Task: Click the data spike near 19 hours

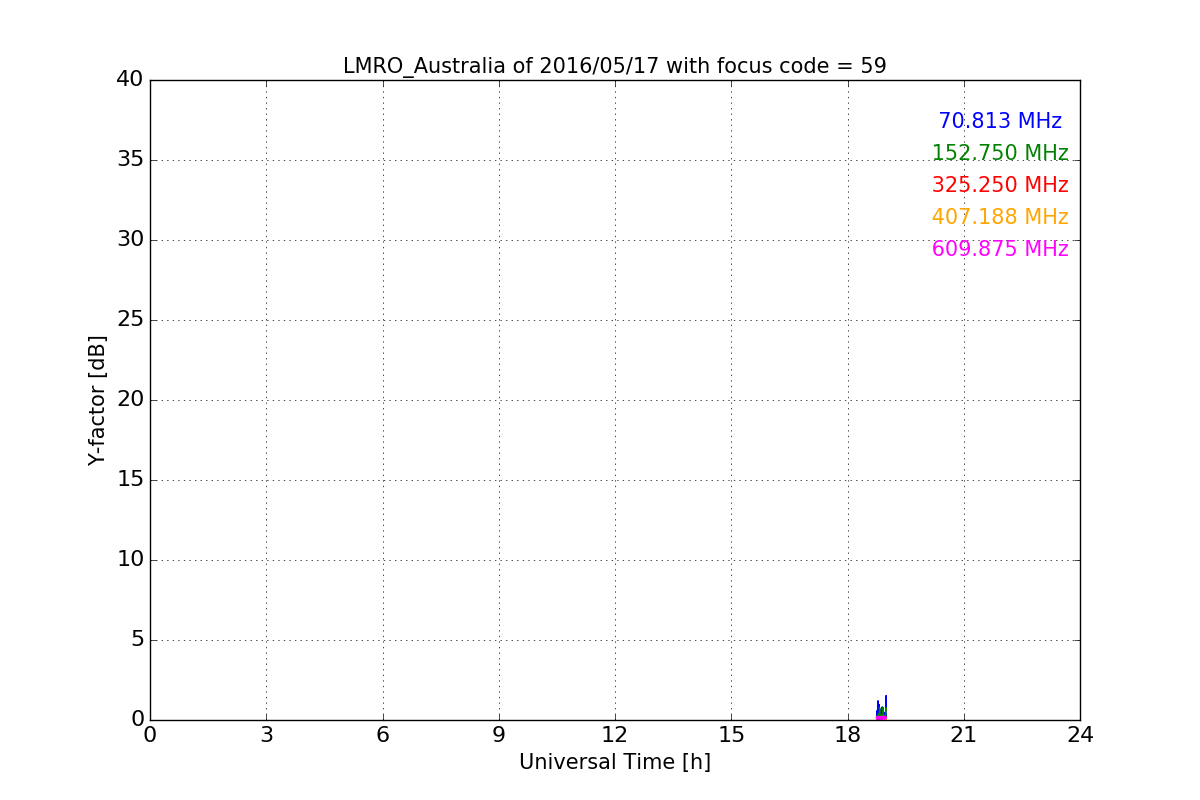Action: (x=881, y=709)
